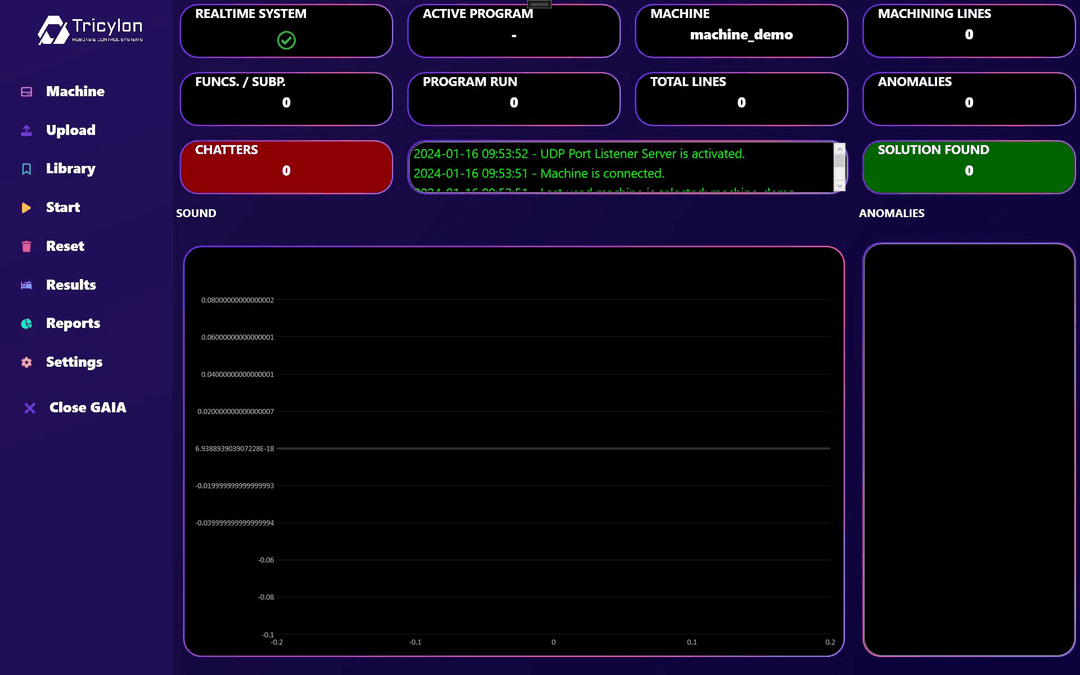Click the Upload arrow icon
The image size is (1080, 675).
pyautogui.click(x=27, y=130)
